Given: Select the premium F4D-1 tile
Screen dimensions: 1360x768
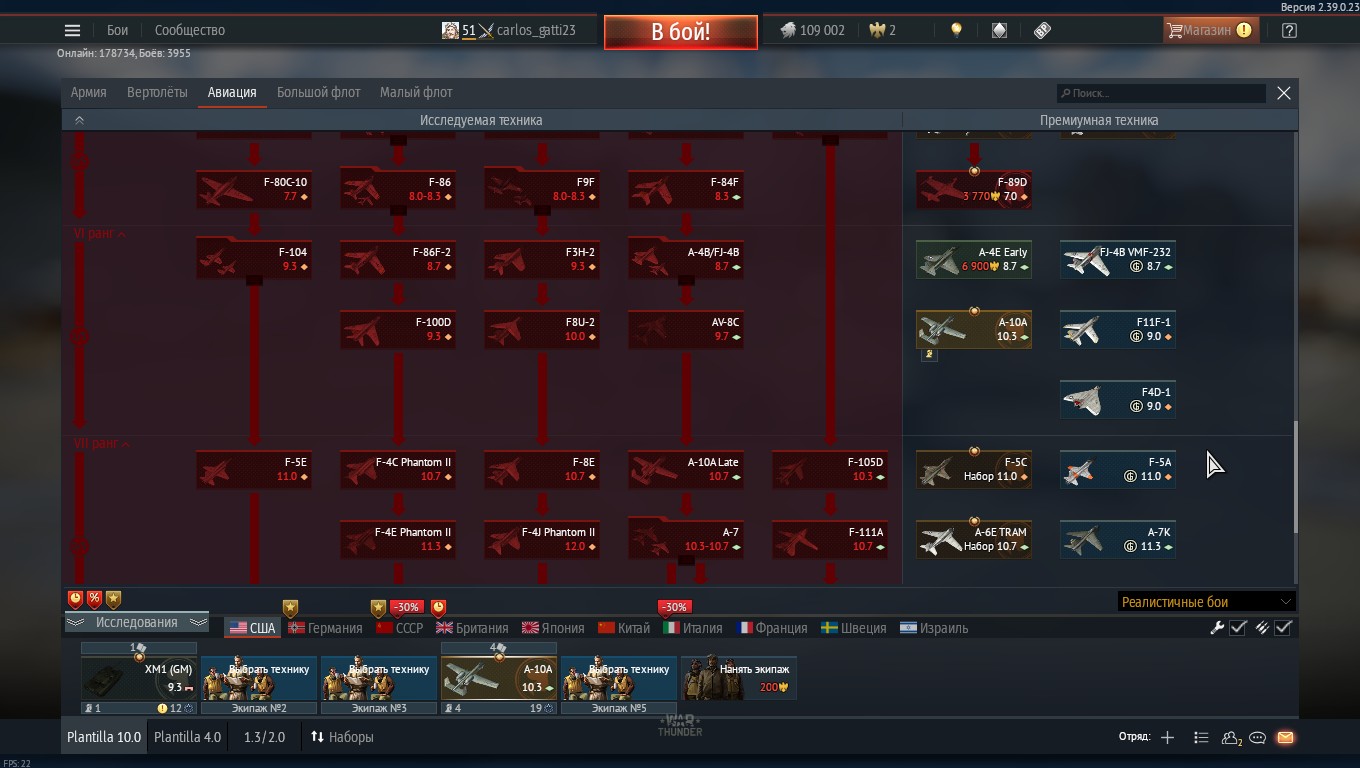Looking at the screenshot, I should 1118,399.
